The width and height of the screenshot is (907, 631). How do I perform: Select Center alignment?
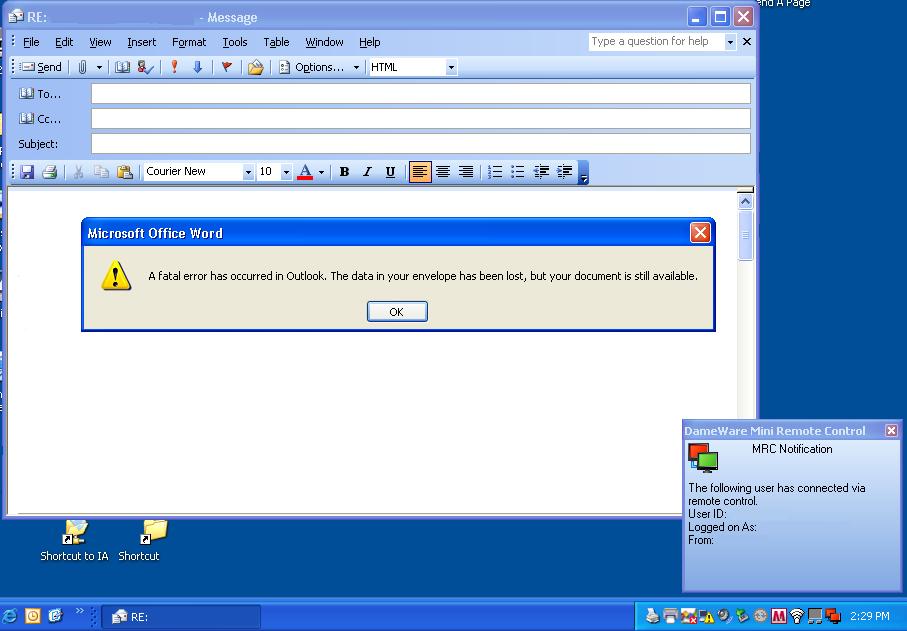(443, 172)
